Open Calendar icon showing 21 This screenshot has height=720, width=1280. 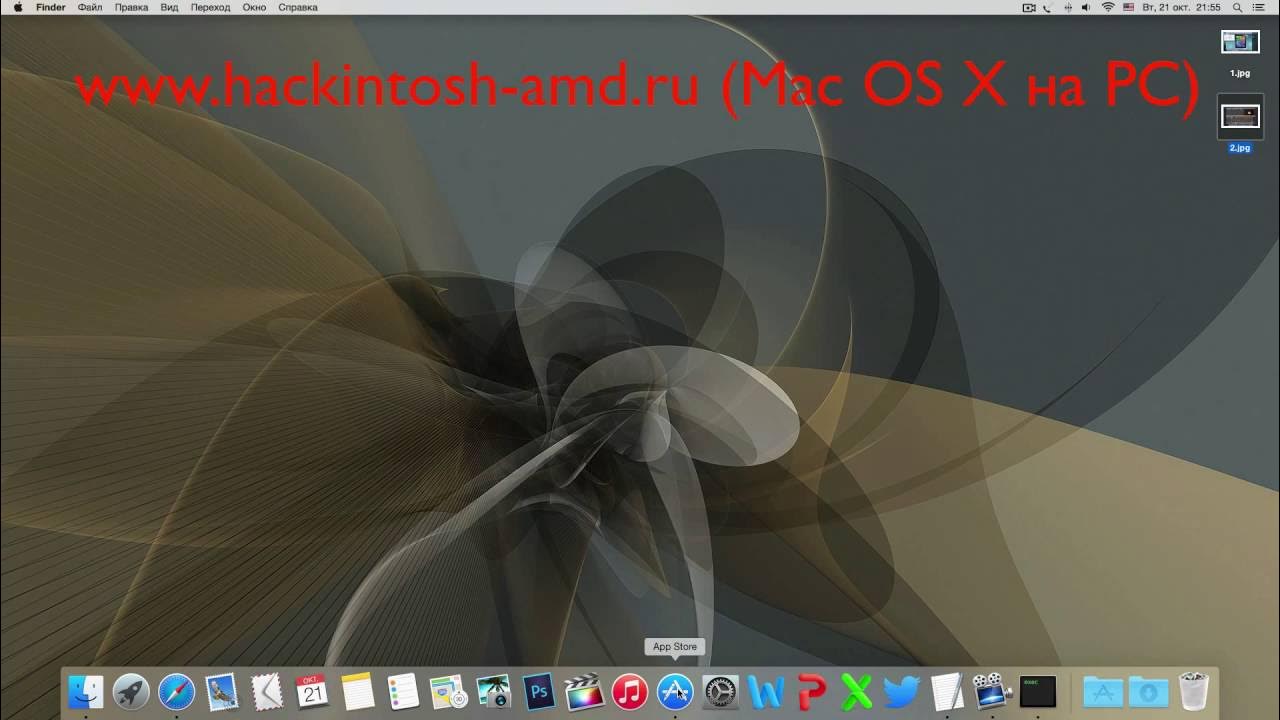(x=312, y=691)
